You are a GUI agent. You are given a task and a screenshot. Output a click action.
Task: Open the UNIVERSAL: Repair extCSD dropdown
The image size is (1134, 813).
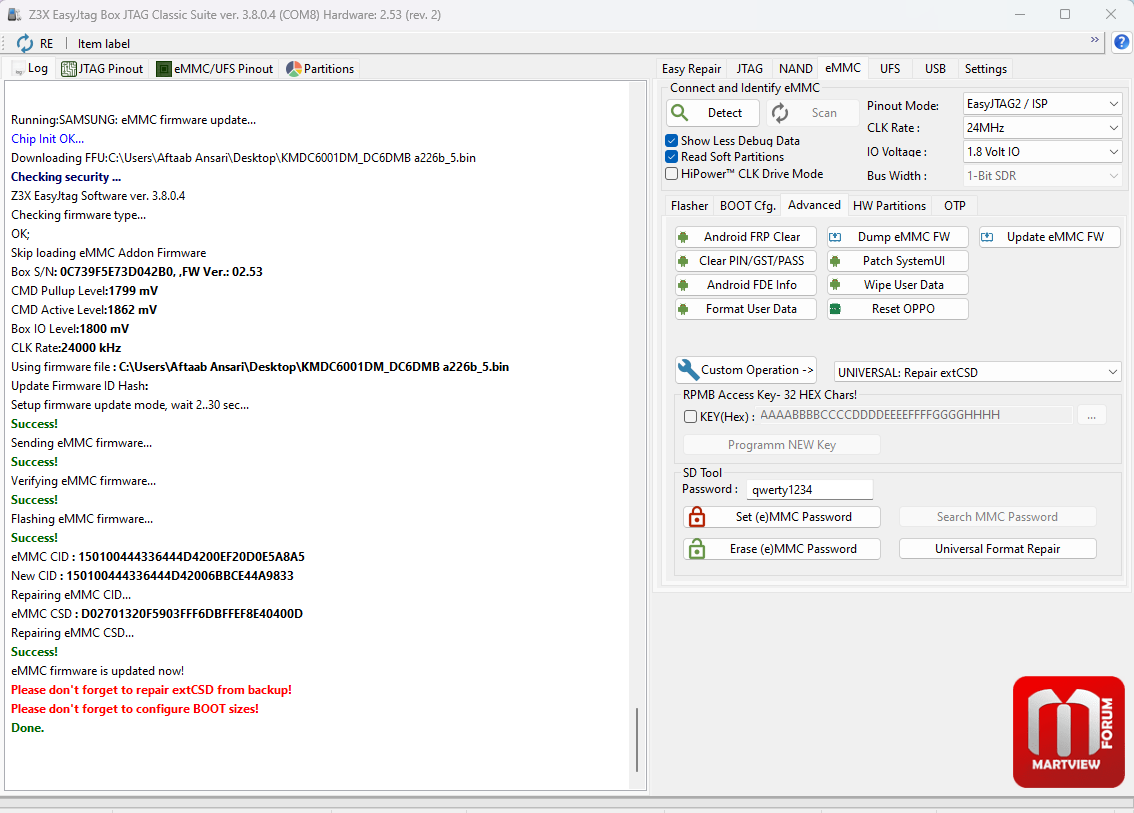tap(977, 373)
